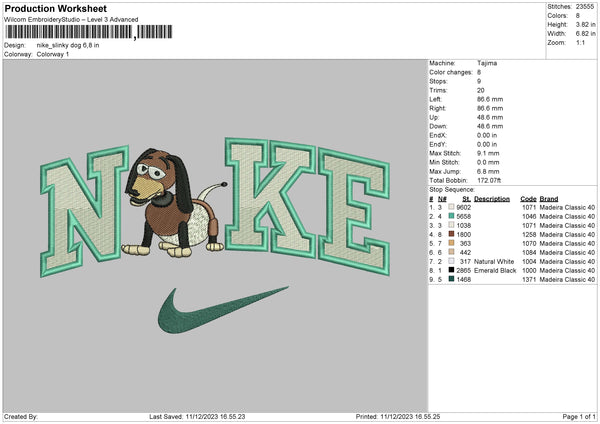Pick the swatch next to thread 1038
The height and width of the screenshot is (424, 600).
pyautogui.click(x=451, y=225)
